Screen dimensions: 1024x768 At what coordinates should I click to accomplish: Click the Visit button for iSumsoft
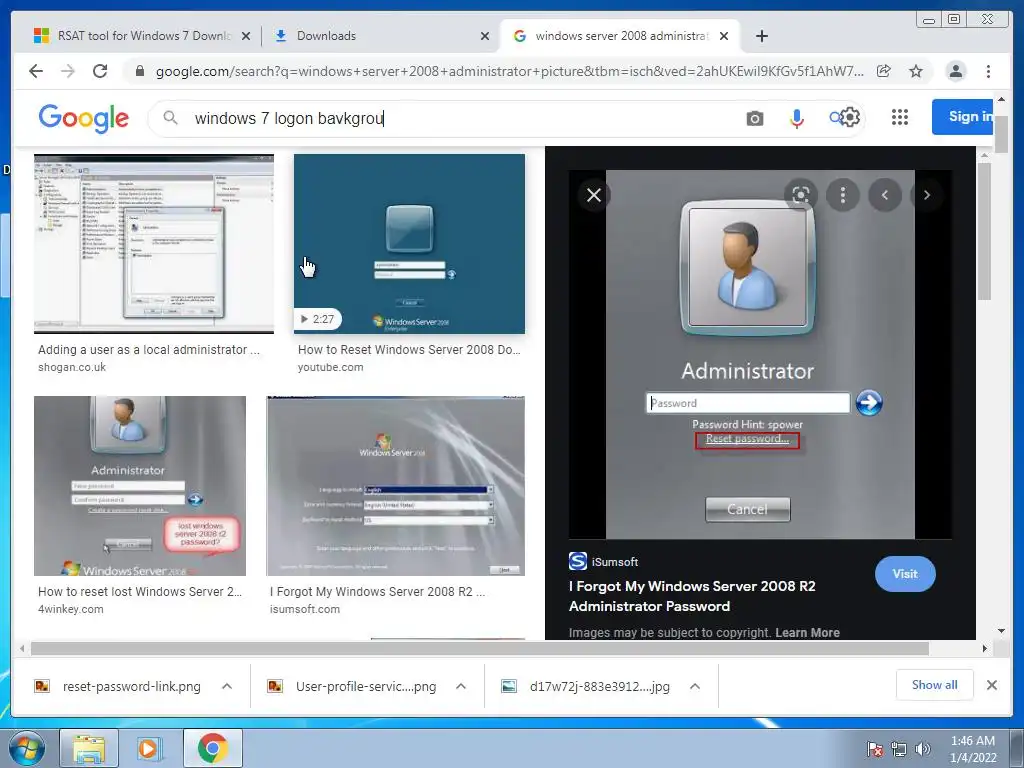[905, 574]
